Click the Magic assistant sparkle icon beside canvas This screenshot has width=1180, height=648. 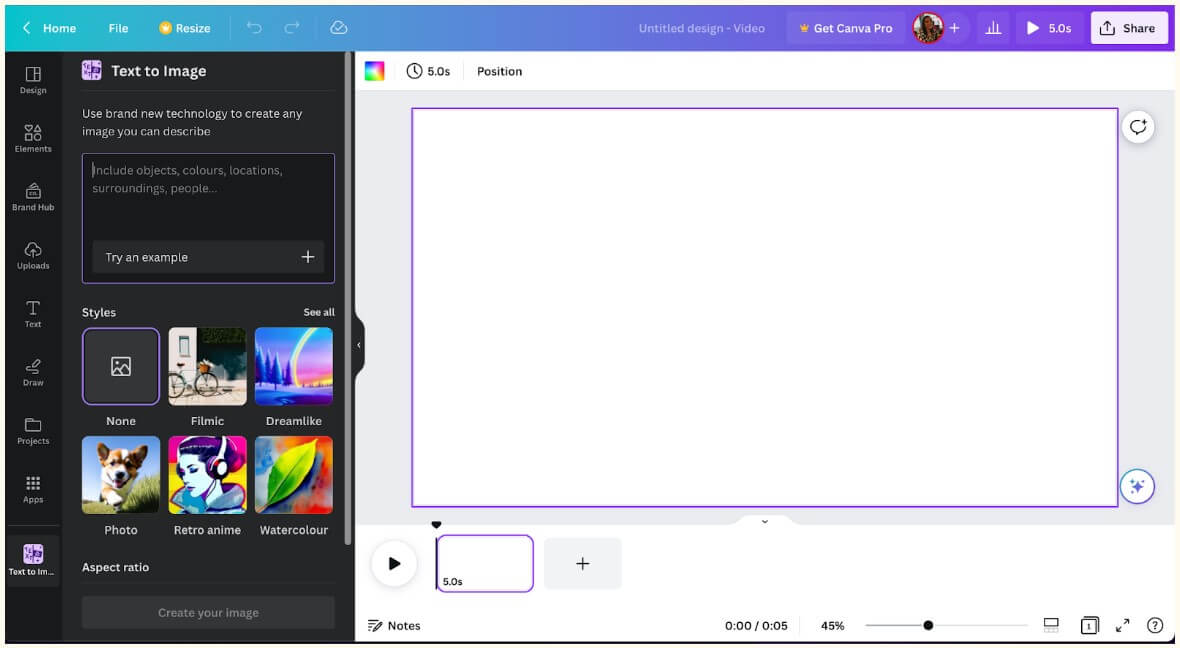[x=1137, y=487]
